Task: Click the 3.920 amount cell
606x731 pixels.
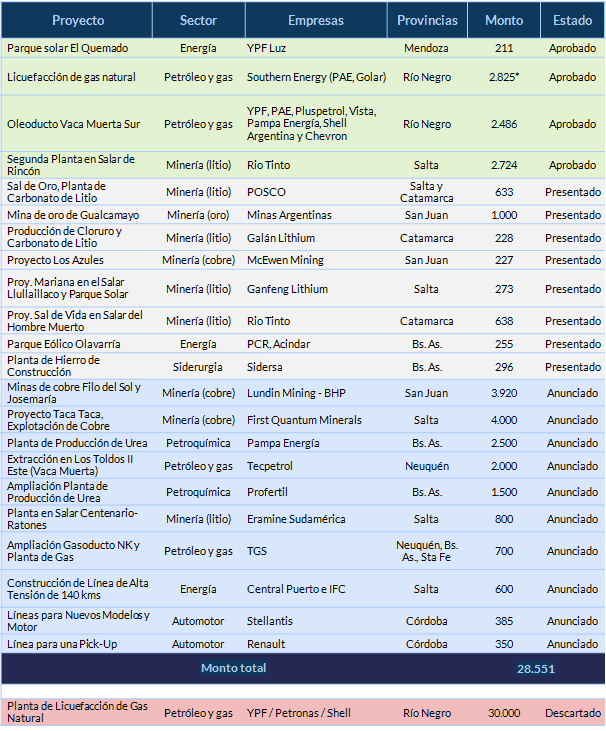Action: (504, 393)
